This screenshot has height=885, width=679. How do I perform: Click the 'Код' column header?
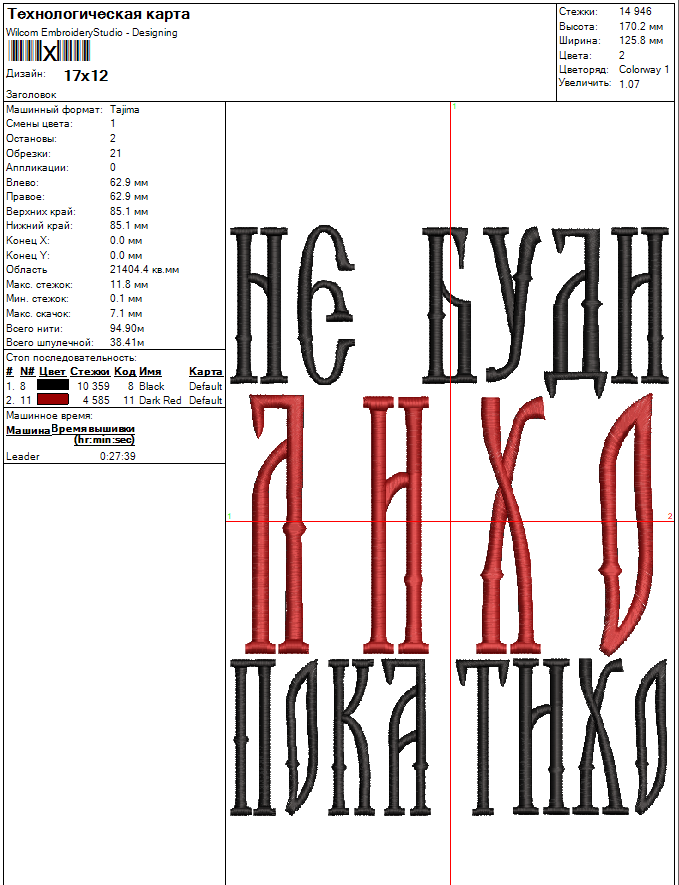[124, 372]
